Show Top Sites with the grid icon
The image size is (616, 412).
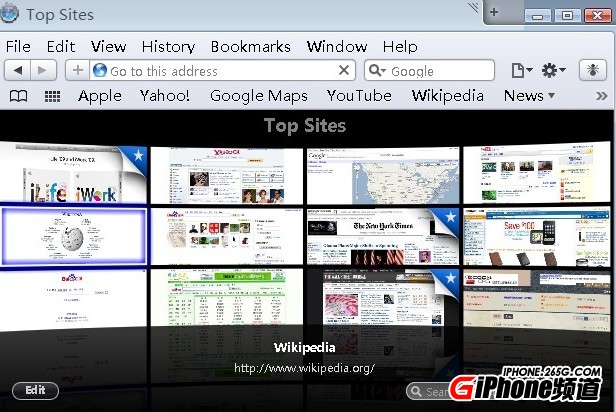pos(52,96)
